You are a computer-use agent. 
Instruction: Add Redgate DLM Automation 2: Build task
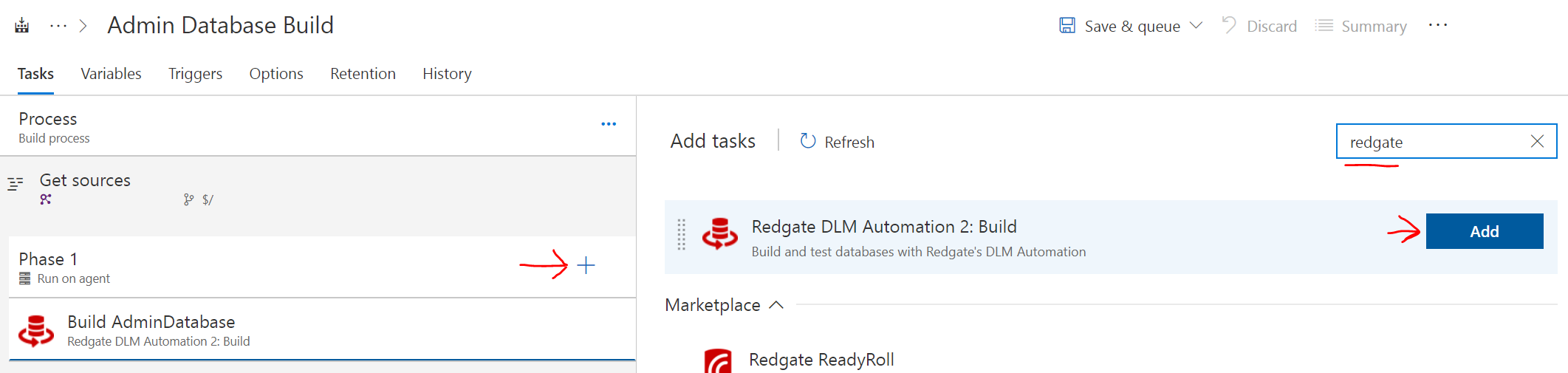(x=1485, y=231)
